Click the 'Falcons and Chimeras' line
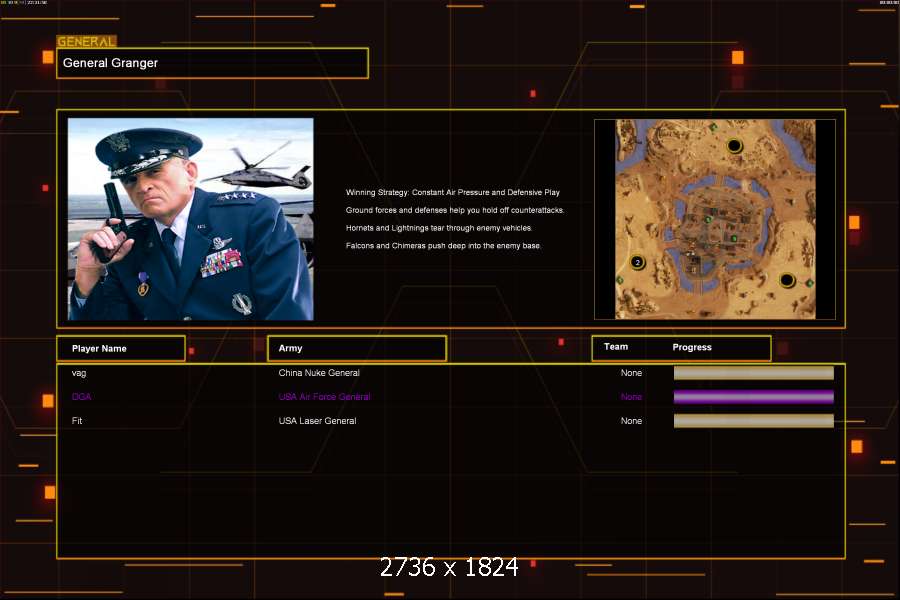Viewport: 900px width, 600px height. [443, 246]
